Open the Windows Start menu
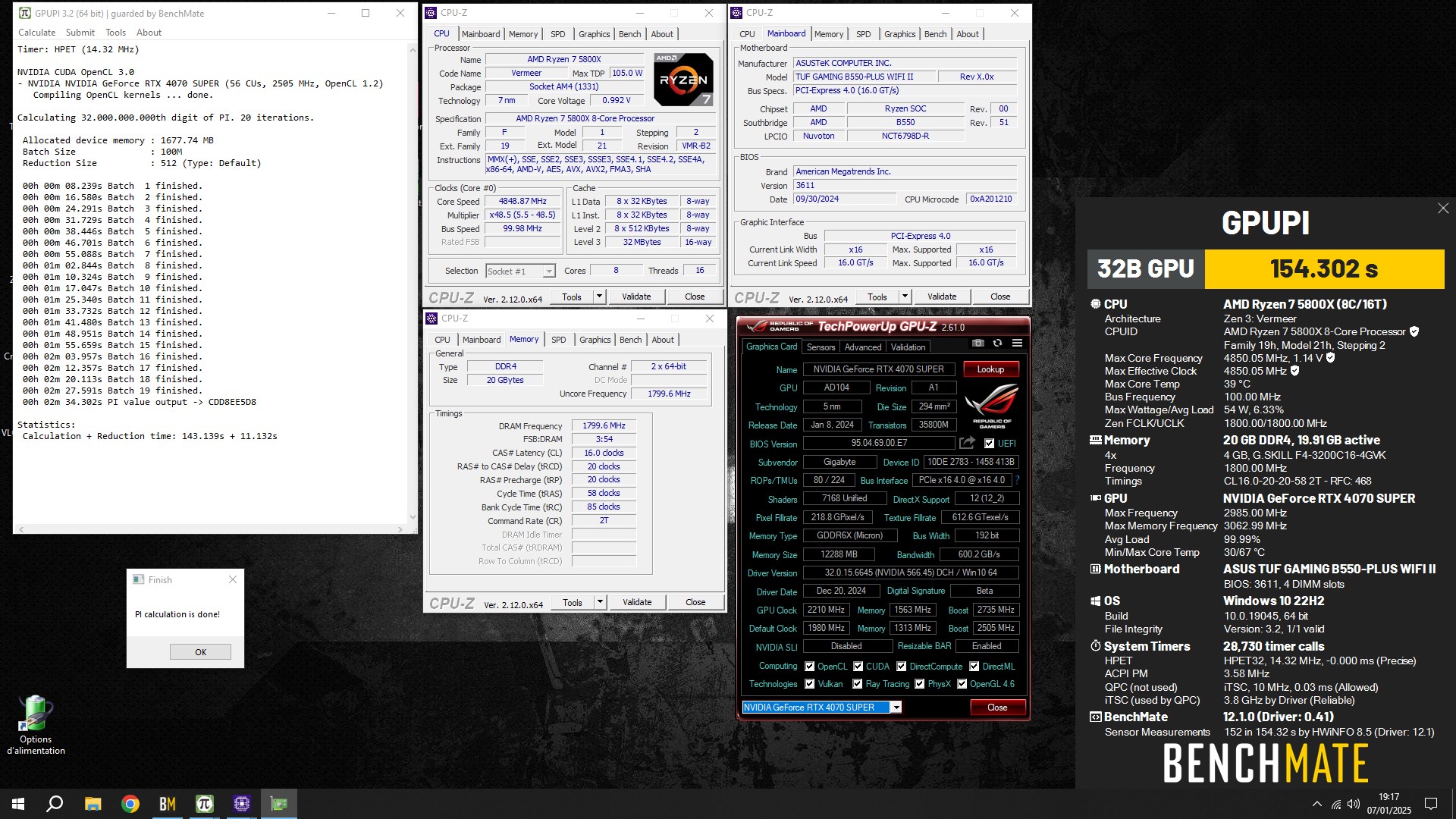Viewport: 1456px width, 819px height. click(18, 804)
